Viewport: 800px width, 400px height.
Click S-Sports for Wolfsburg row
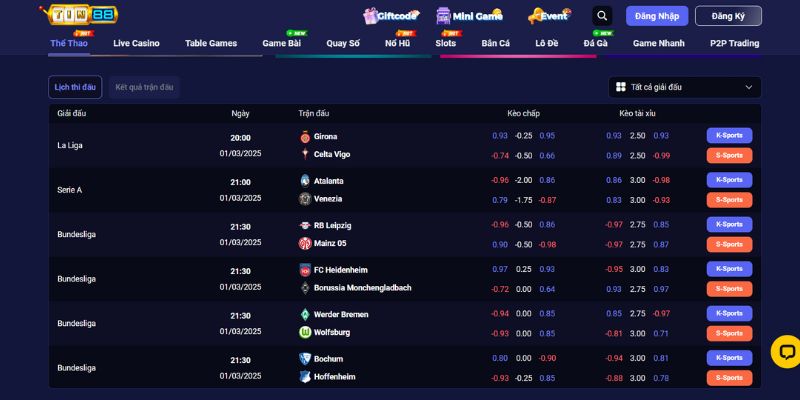(x=730, y=333)
